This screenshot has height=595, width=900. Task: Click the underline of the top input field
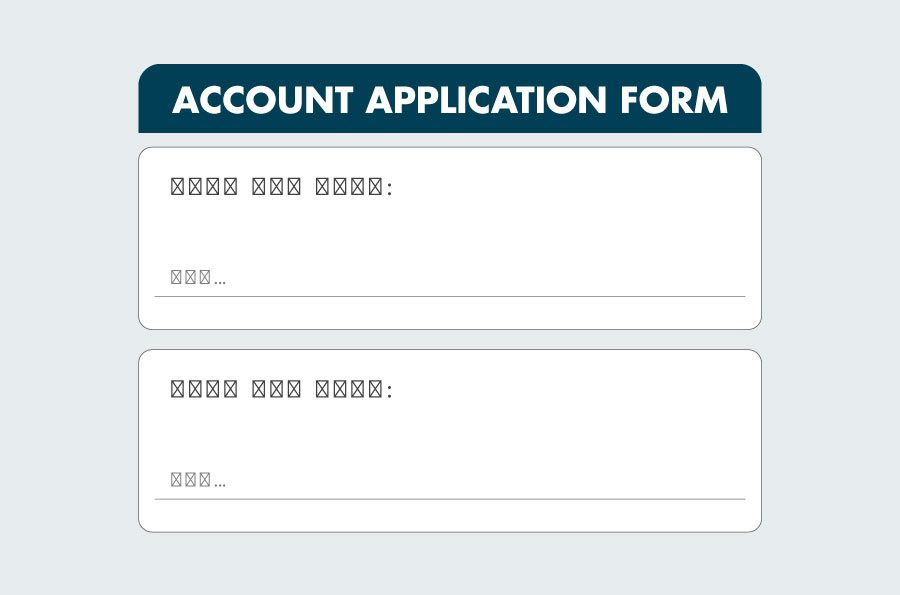click(450, 296)
